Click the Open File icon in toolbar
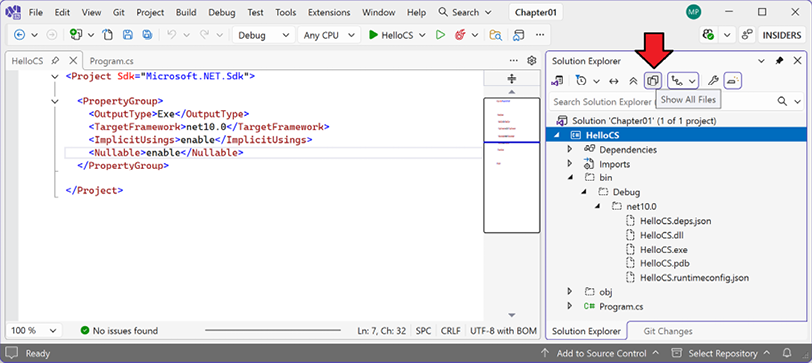Image resolution: width=812 pixels, height=363 pixels. point(107,35)
